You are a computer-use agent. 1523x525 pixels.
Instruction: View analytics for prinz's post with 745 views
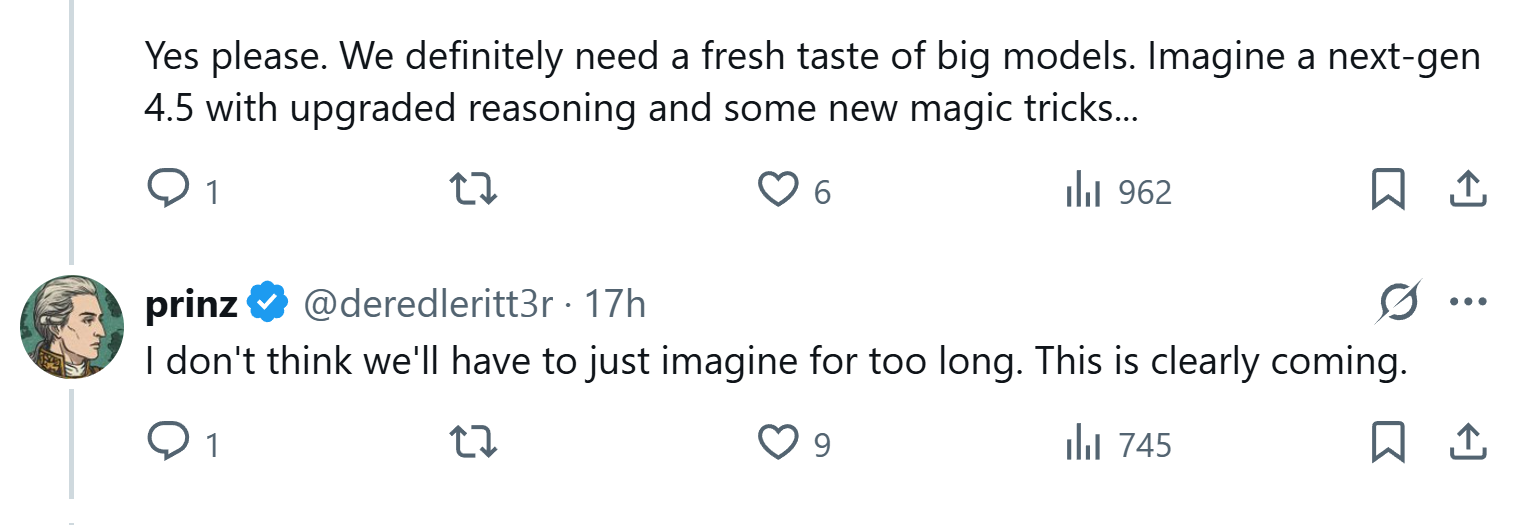coord(1084,442)
